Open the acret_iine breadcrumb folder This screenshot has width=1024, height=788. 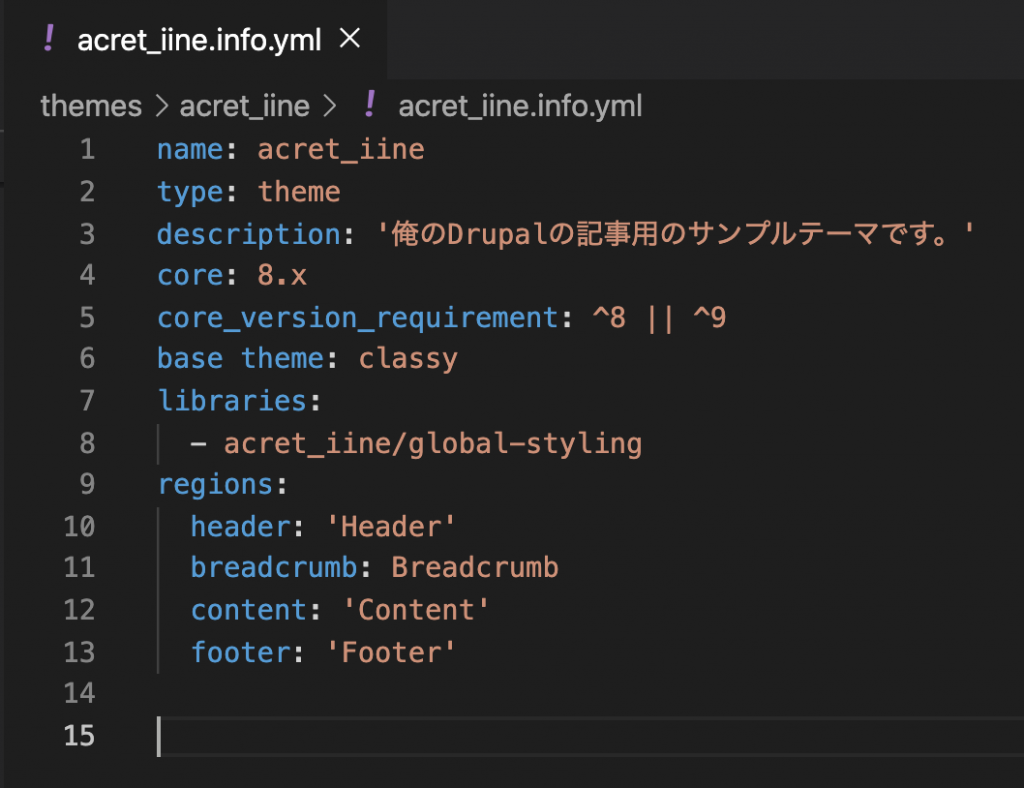point(244,106)
